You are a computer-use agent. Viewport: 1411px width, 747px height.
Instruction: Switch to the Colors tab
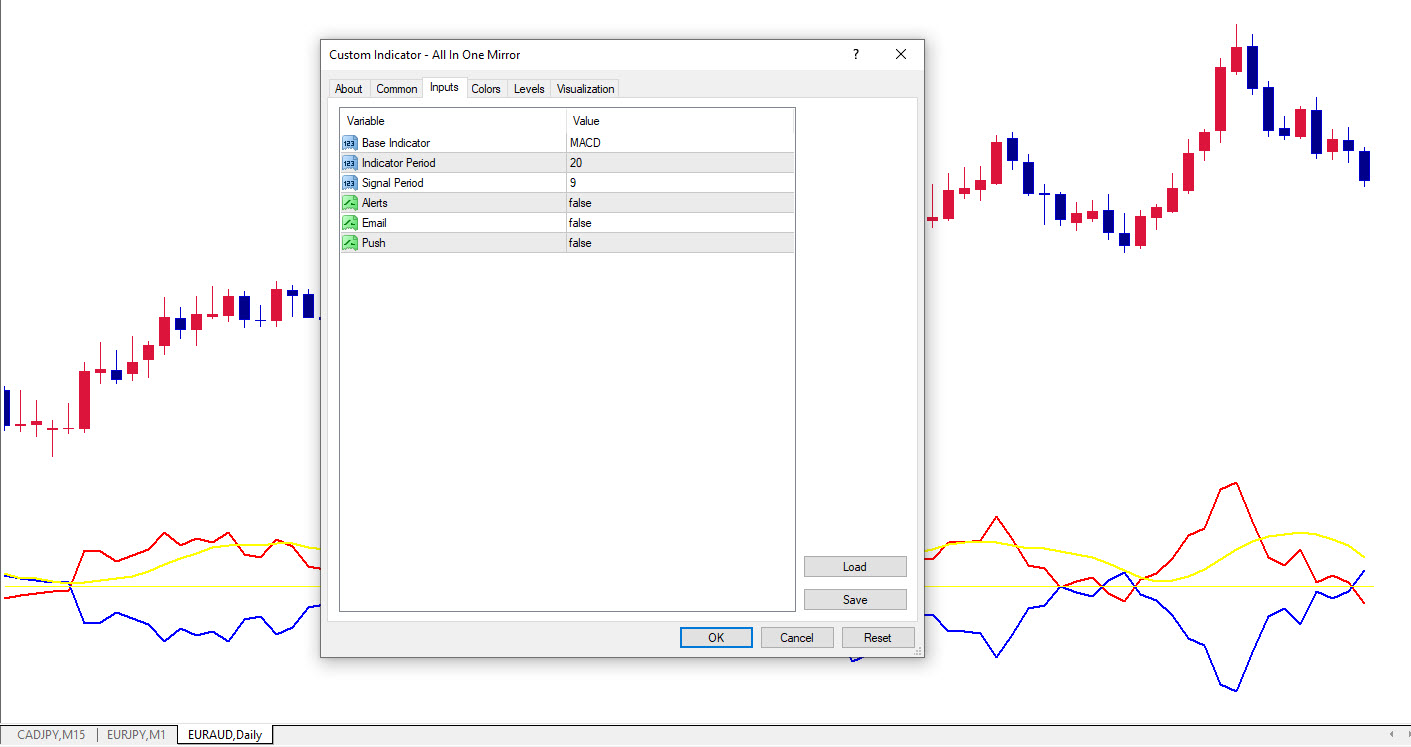point(486,89)
